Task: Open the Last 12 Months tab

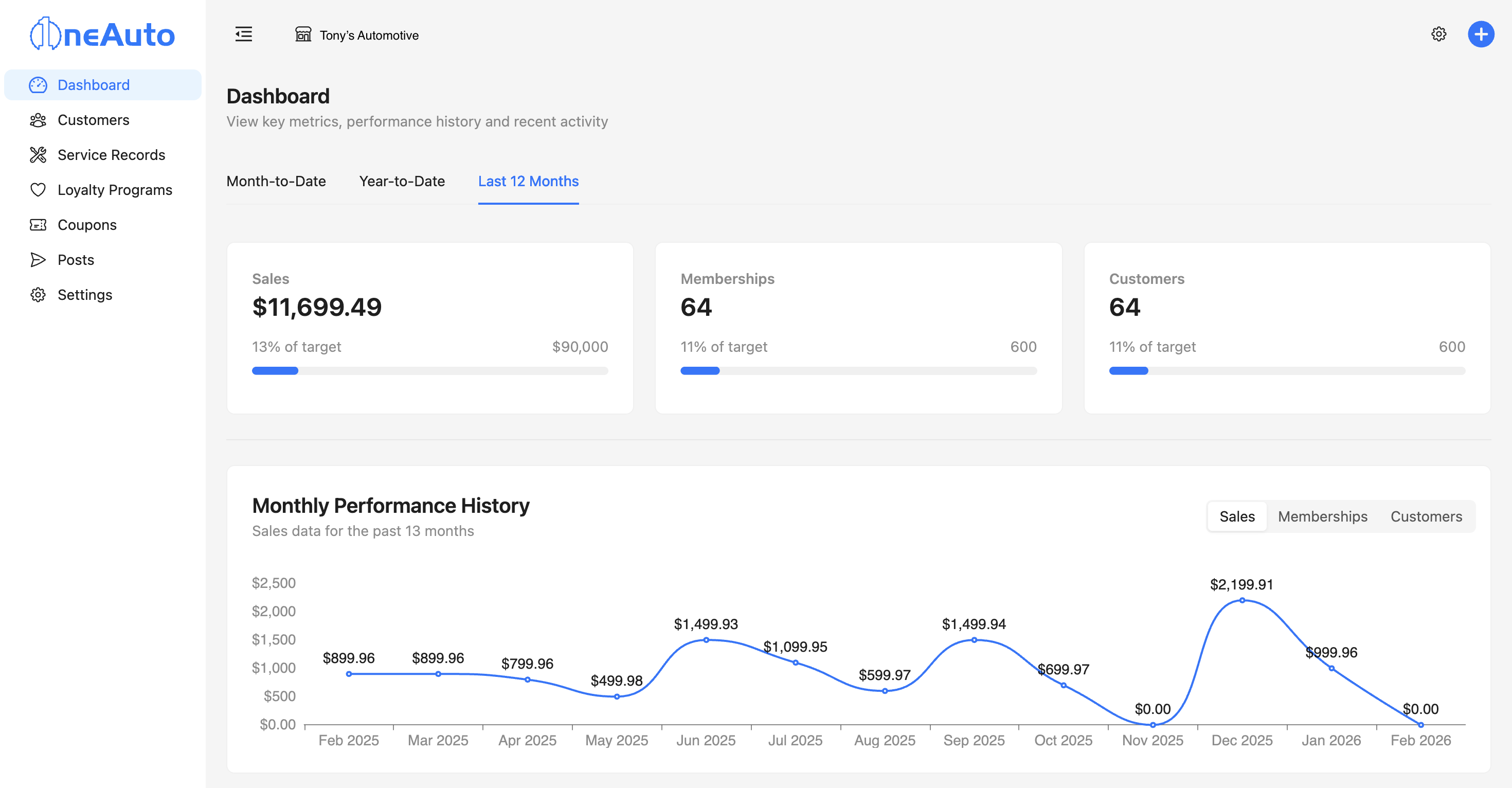Action: [x=528, y=182]
